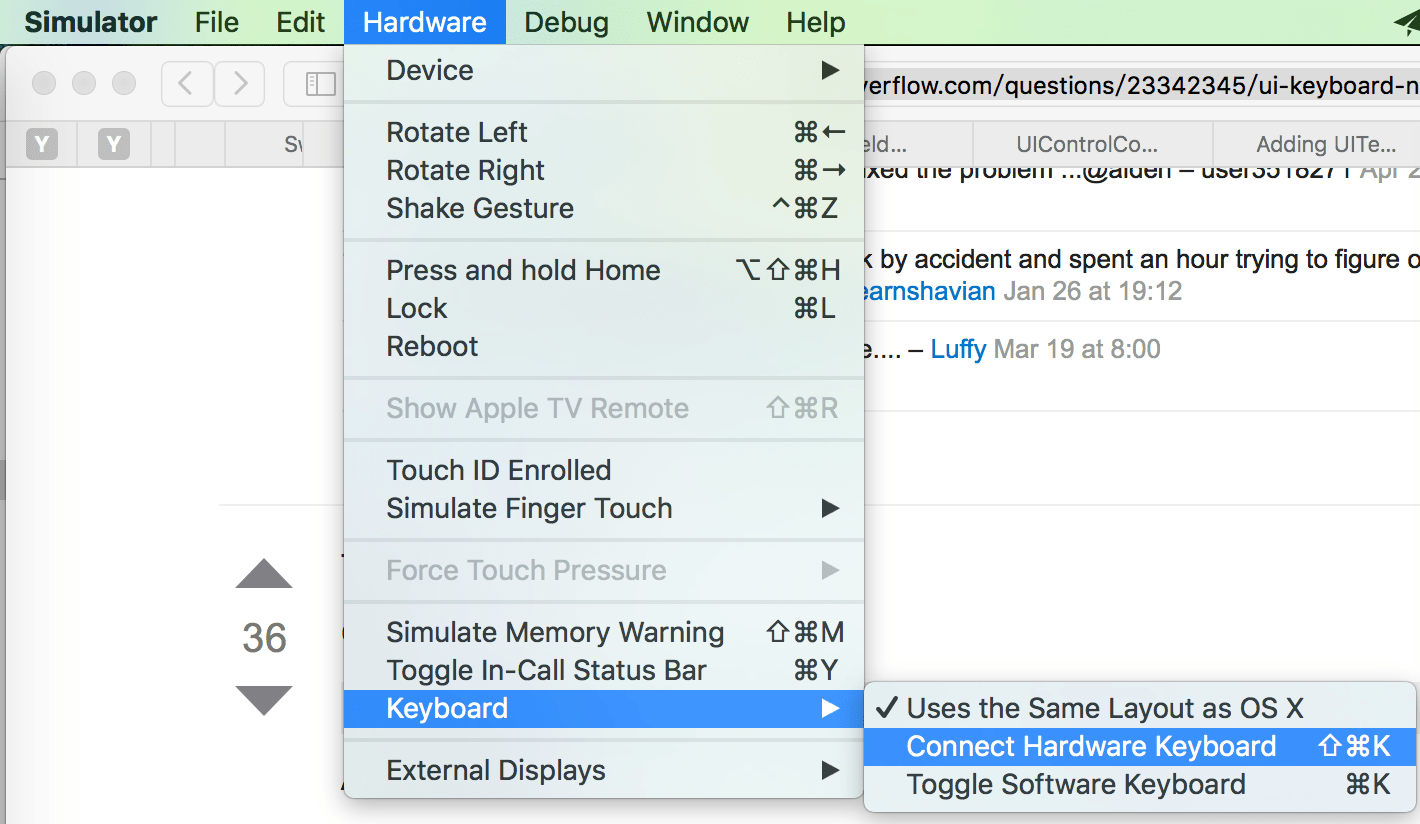Open the first pinned Y tab
The height and width of the screenshot is (824, 1420).
point(41,145)
